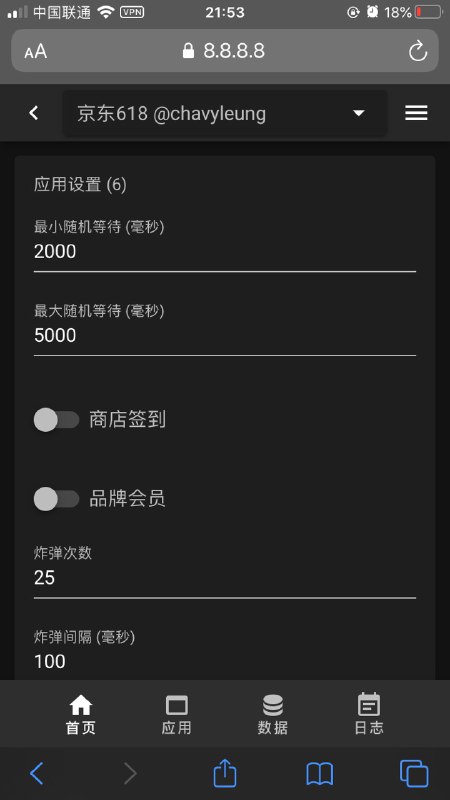Tap the AA text size button
Screen dimensions: 450x800
[36, 51]
